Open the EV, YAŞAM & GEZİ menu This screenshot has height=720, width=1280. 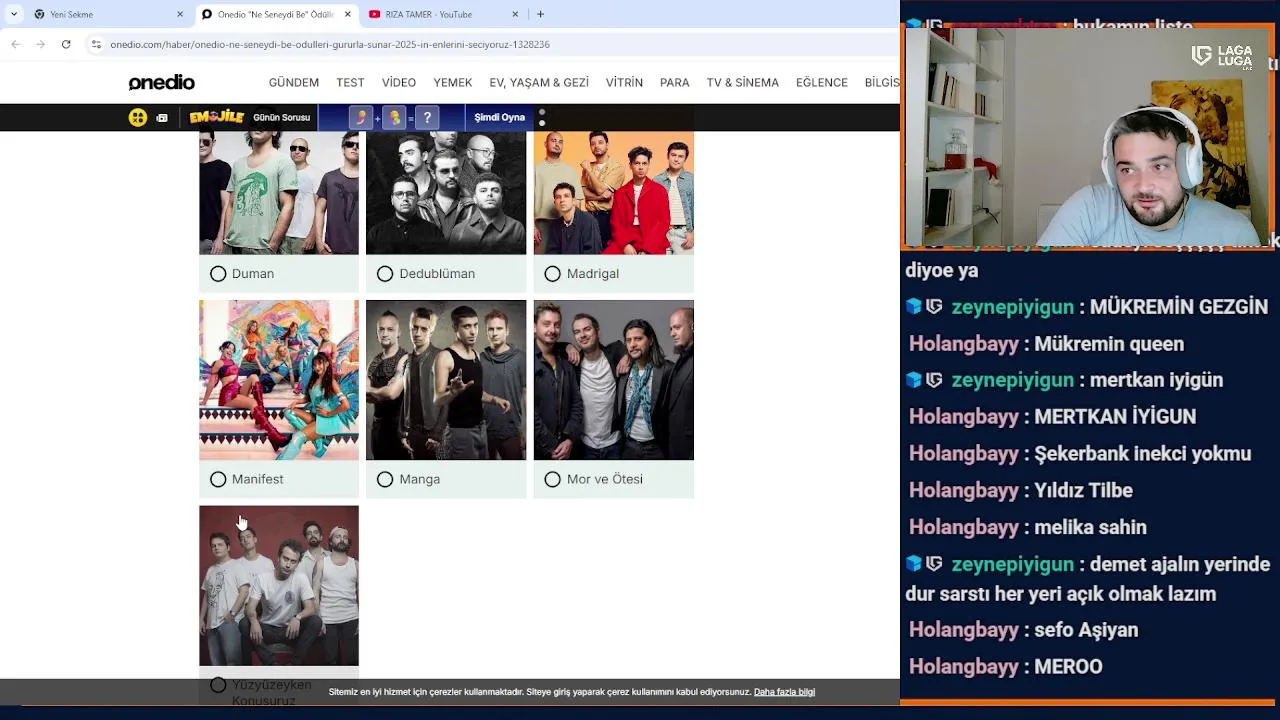539,83
